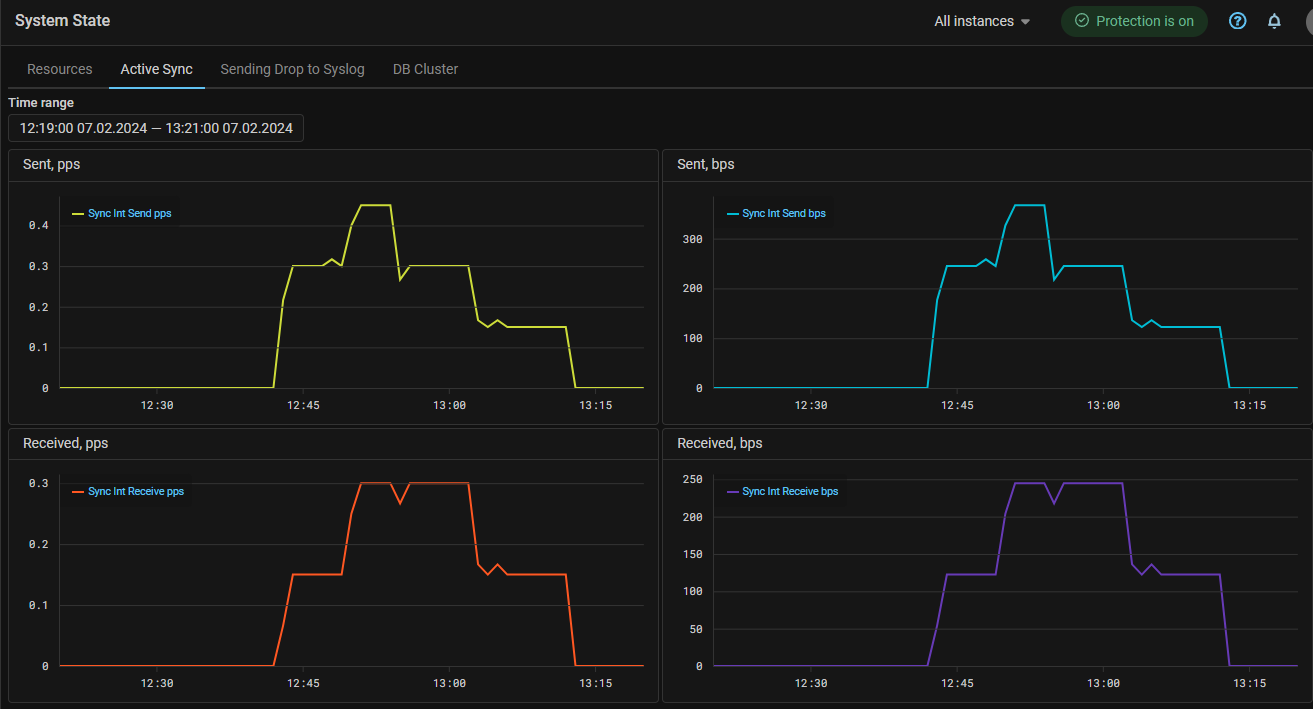The width and height of the screenshot is (1313, 709).
Task: Click the yellow Sync Int Send pps line marker
Action: click(78, 214)
